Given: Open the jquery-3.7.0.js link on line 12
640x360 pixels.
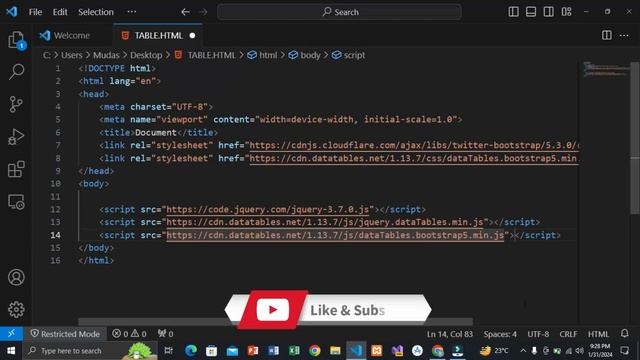Looking at the screenshot, I should coord(268,209).
